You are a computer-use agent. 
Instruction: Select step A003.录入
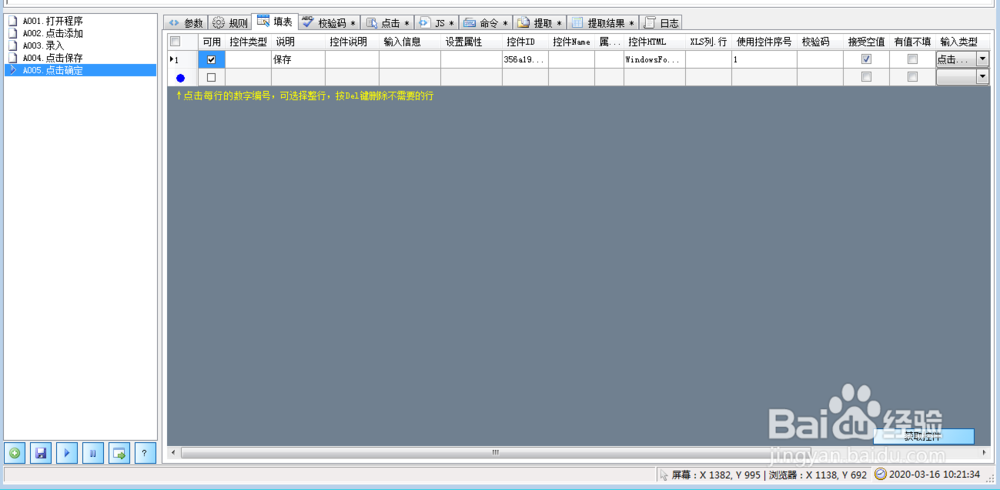43,45
